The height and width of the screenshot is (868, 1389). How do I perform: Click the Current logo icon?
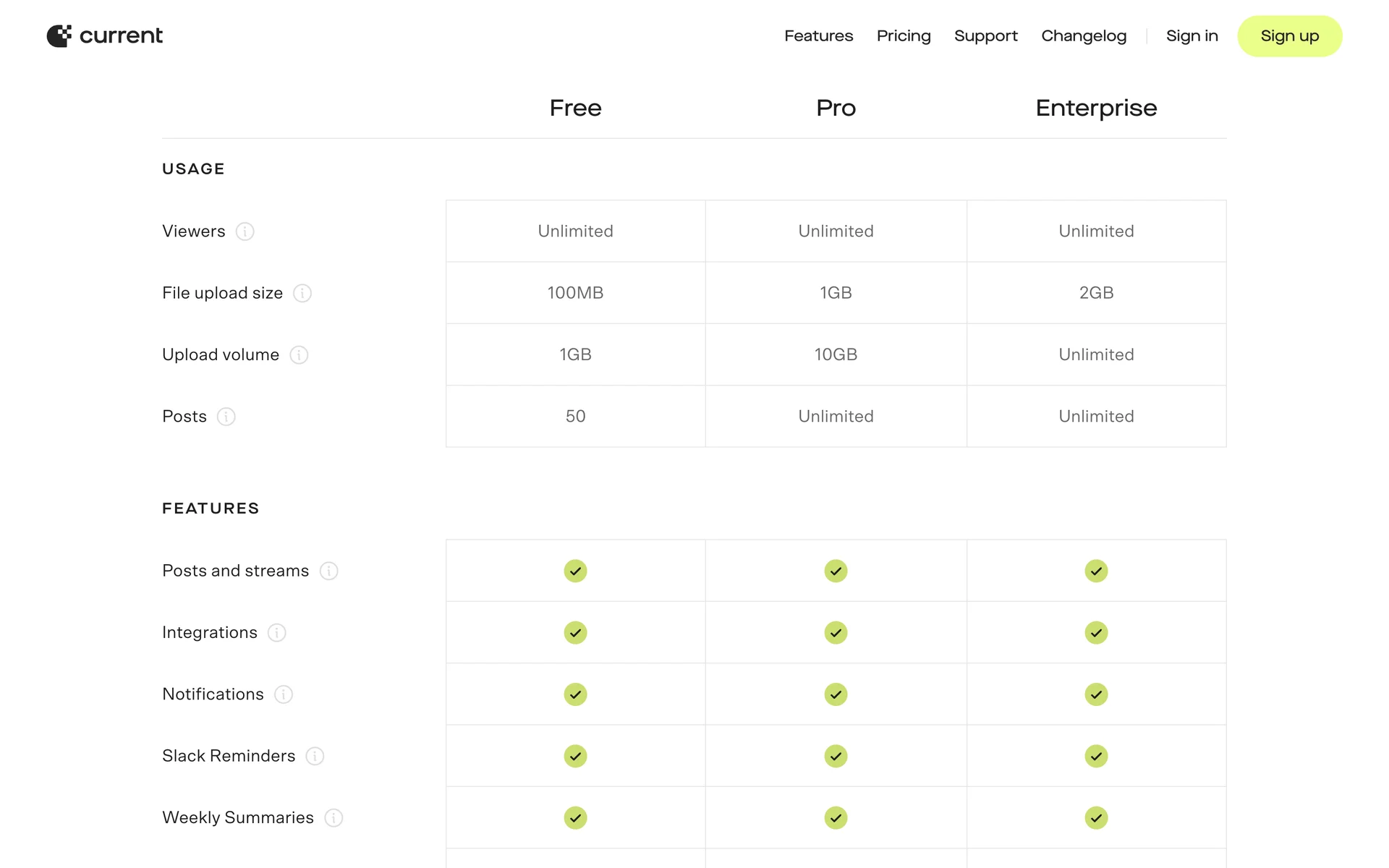(59, 35)
